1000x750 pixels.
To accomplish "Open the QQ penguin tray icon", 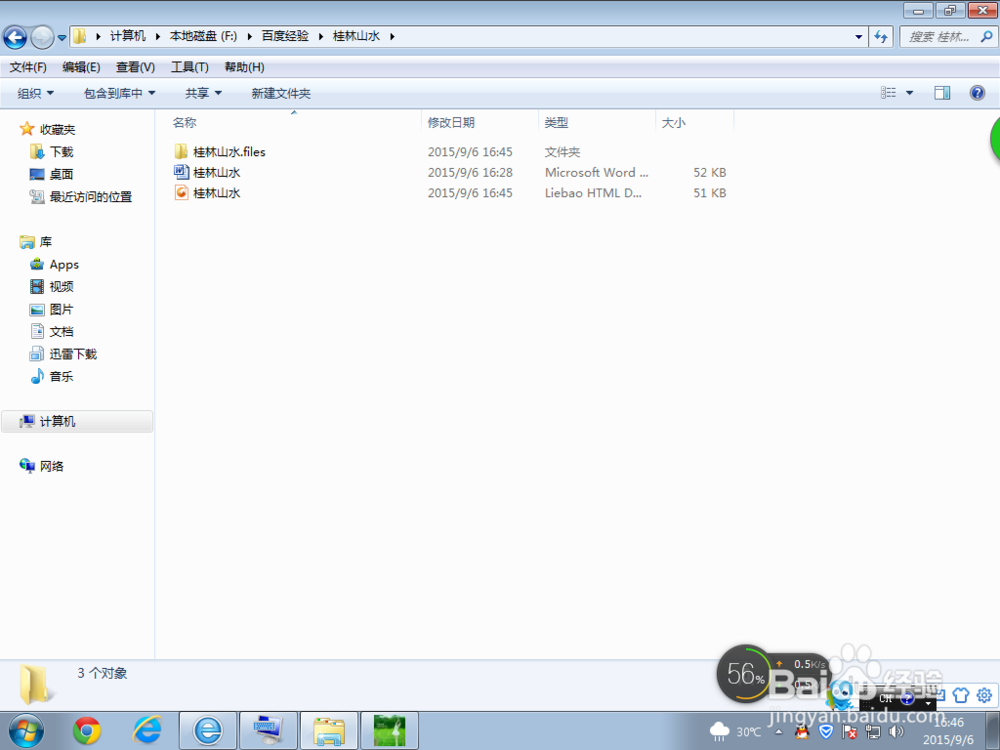I will (x=802, y=732).
